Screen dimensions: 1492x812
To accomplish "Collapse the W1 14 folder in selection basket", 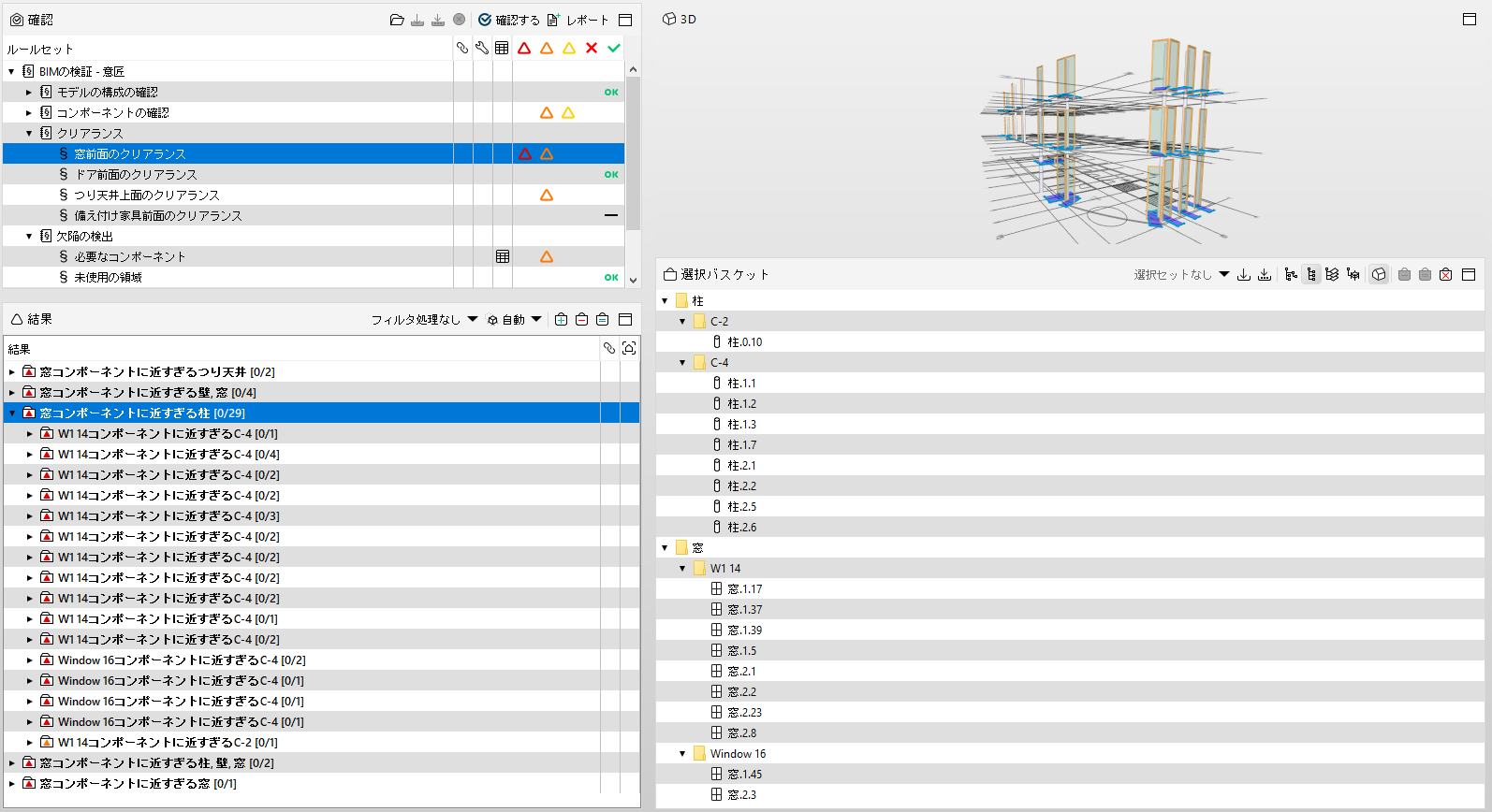I will [x=682, y=568].
